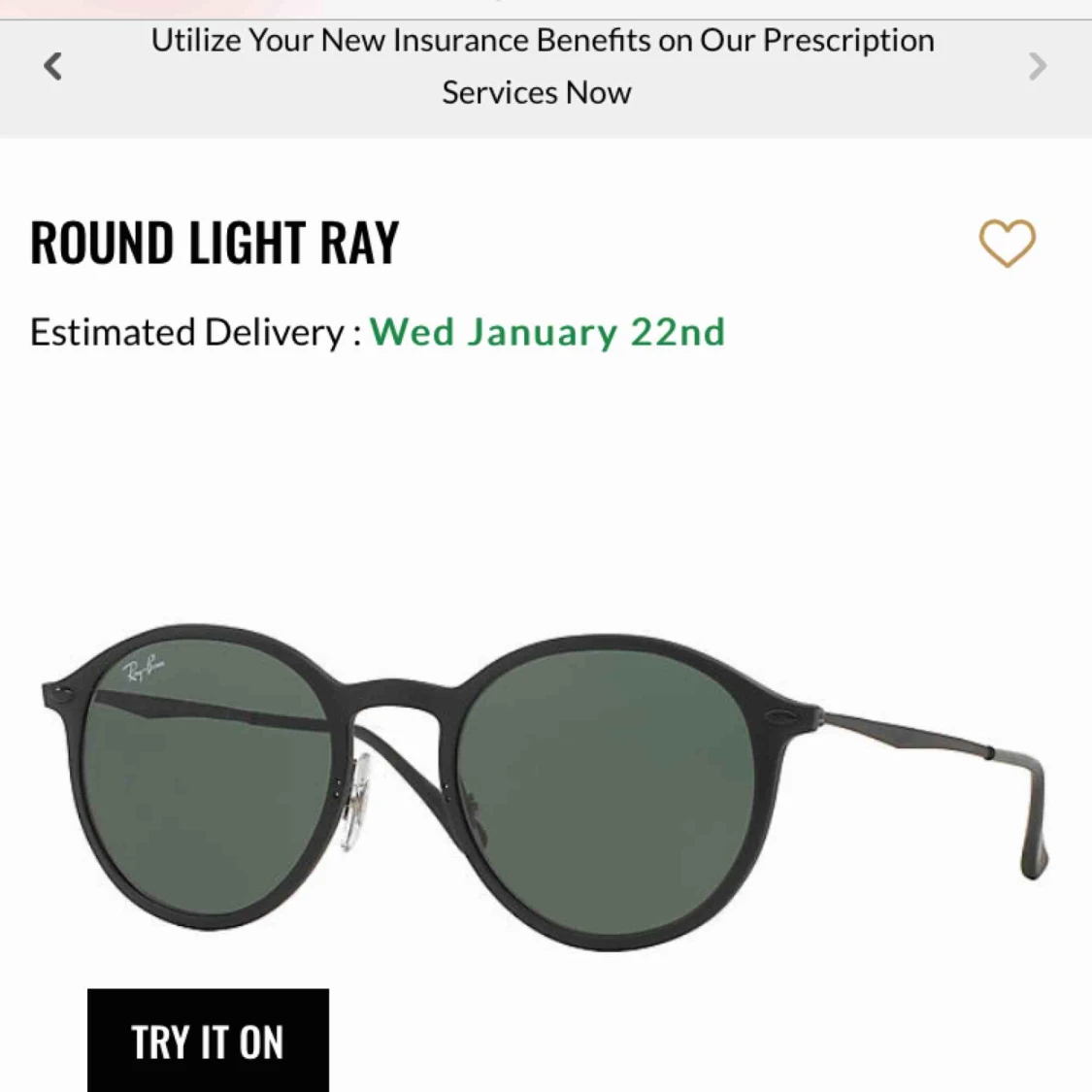Click the ROUND LIGHT RAY product title
The width and height of the screenshot is (1092, 1092).
tap(215, 243)
